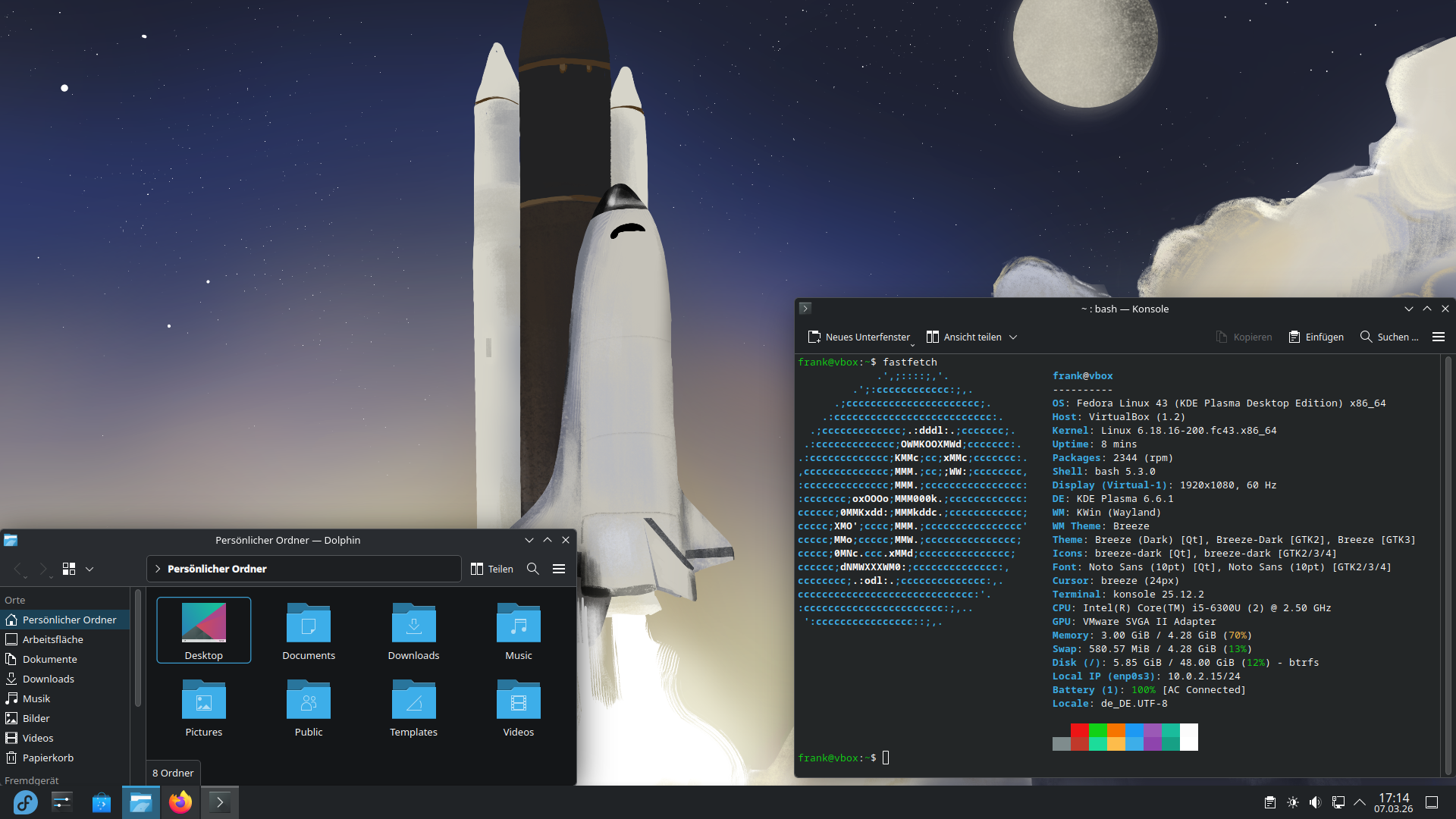Open brightness settings in system tray

click(x=1293, y=802)
